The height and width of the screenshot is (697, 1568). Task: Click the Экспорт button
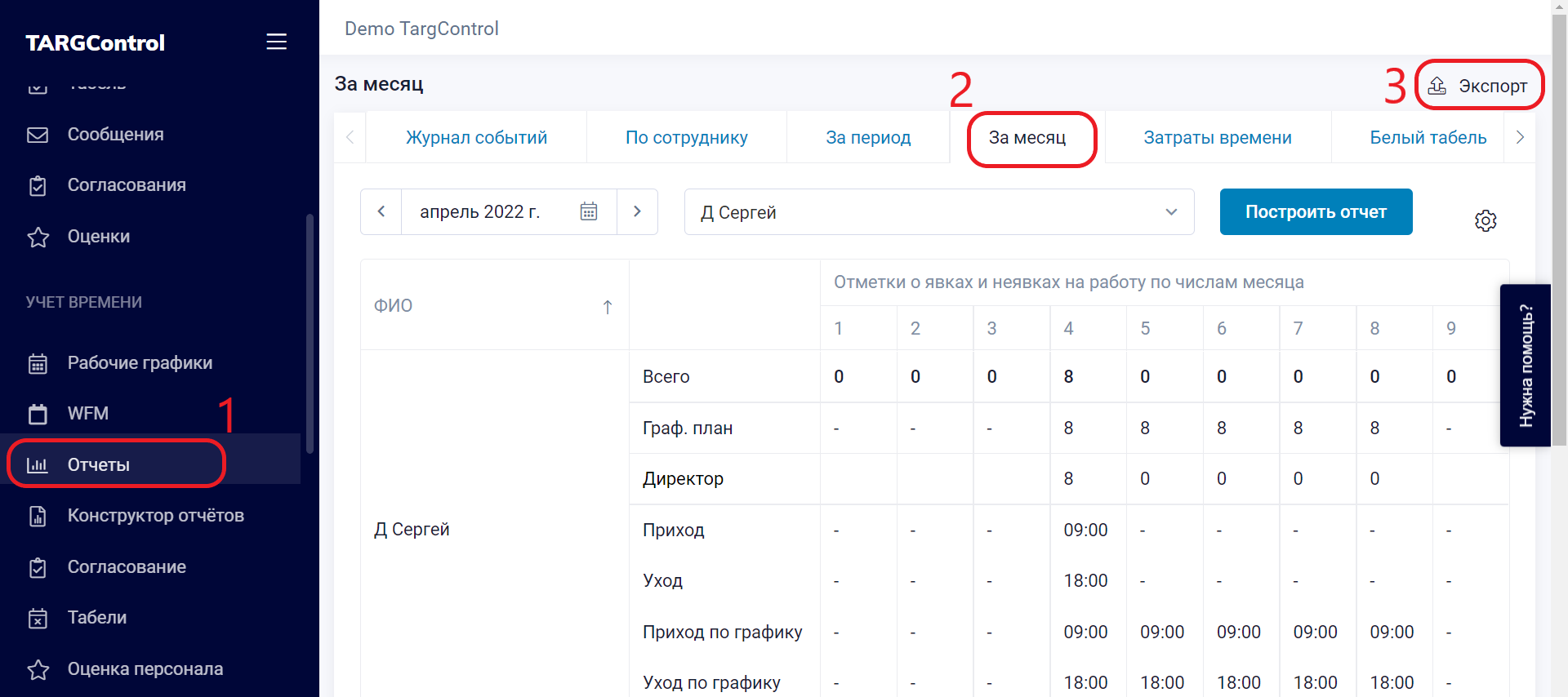tap(1479, 86)
